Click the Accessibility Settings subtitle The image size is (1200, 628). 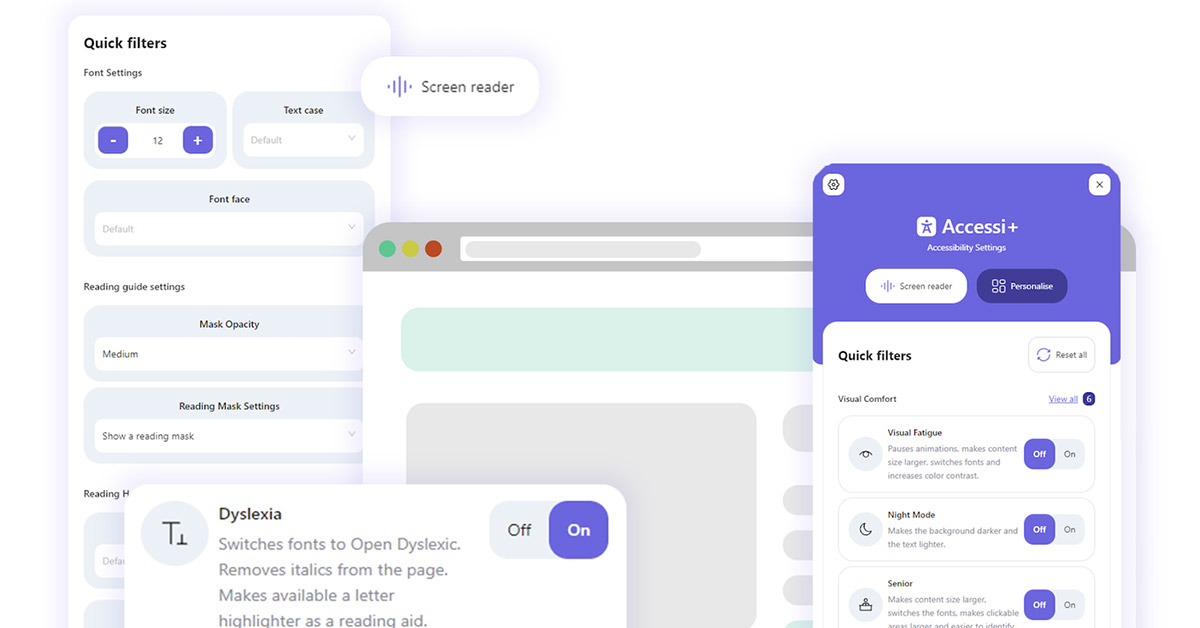point(966,248)
